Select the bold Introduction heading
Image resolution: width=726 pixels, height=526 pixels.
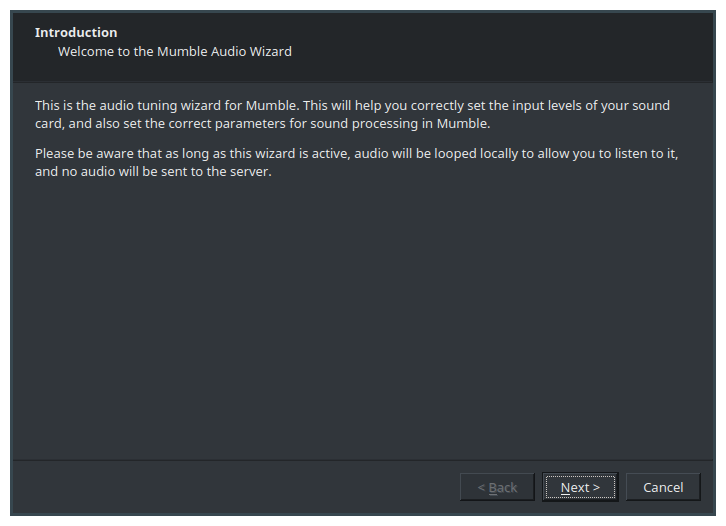tap(76, 32)
